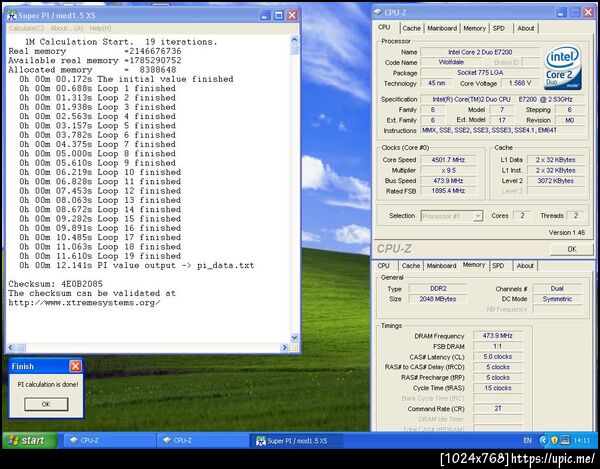Image resolution: width=600 pixels, height=469 pixels.
Task: Click the Checksum 4E0B2085 line
Action: 55,284
